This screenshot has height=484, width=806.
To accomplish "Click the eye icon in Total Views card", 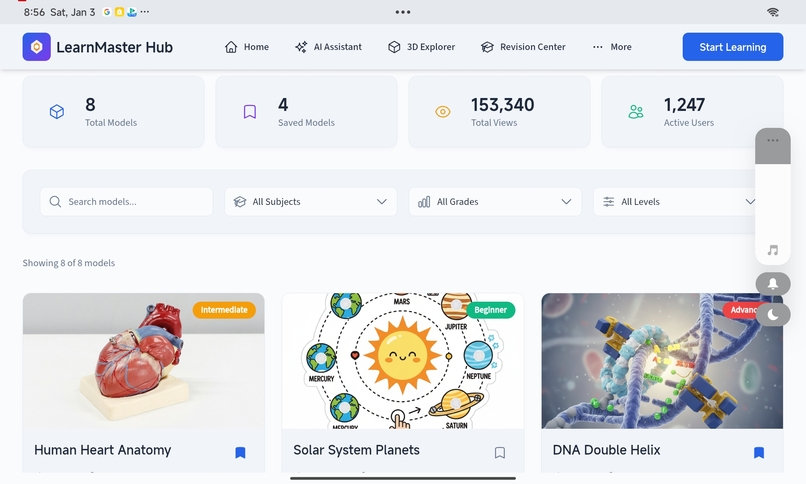I will [443, 111].
